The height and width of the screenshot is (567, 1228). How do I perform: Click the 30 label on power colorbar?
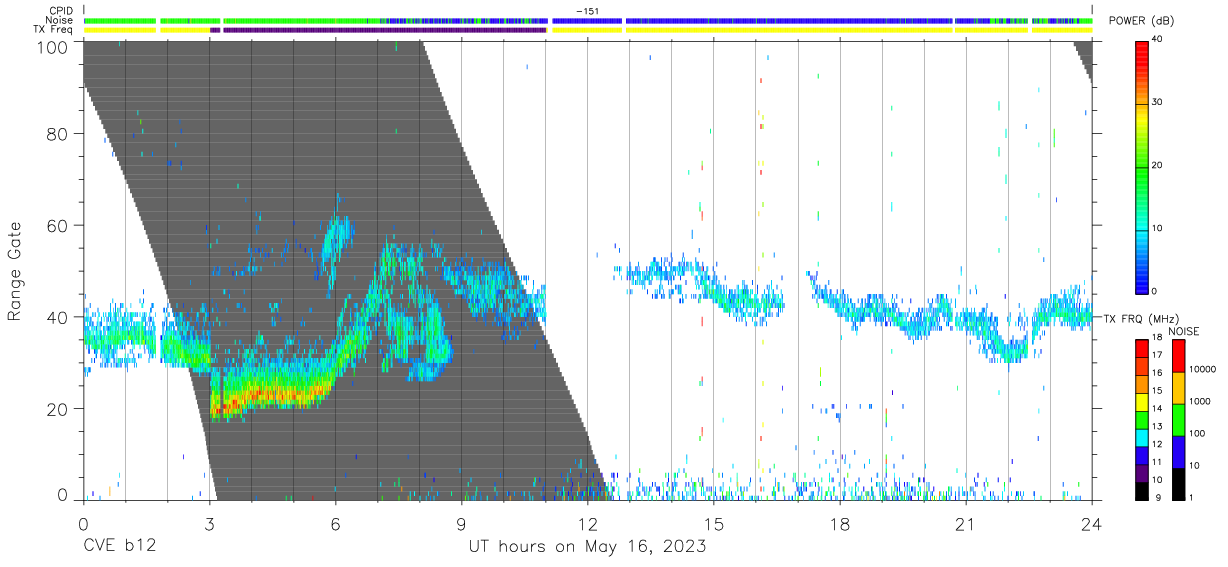click(x=1158, y=102)
